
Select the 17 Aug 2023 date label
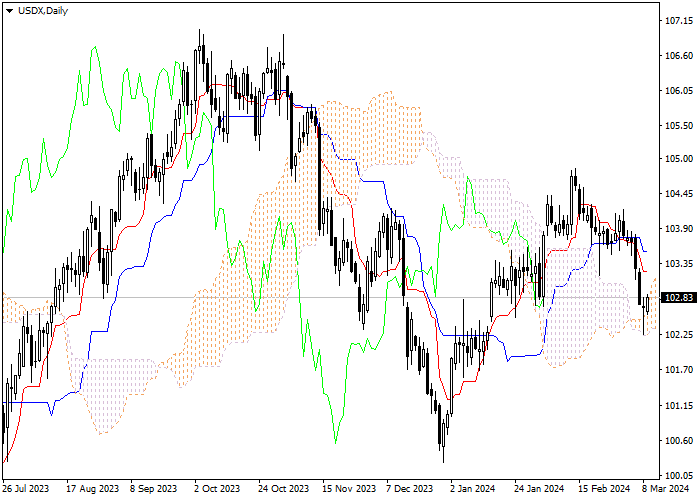point(93,489)
